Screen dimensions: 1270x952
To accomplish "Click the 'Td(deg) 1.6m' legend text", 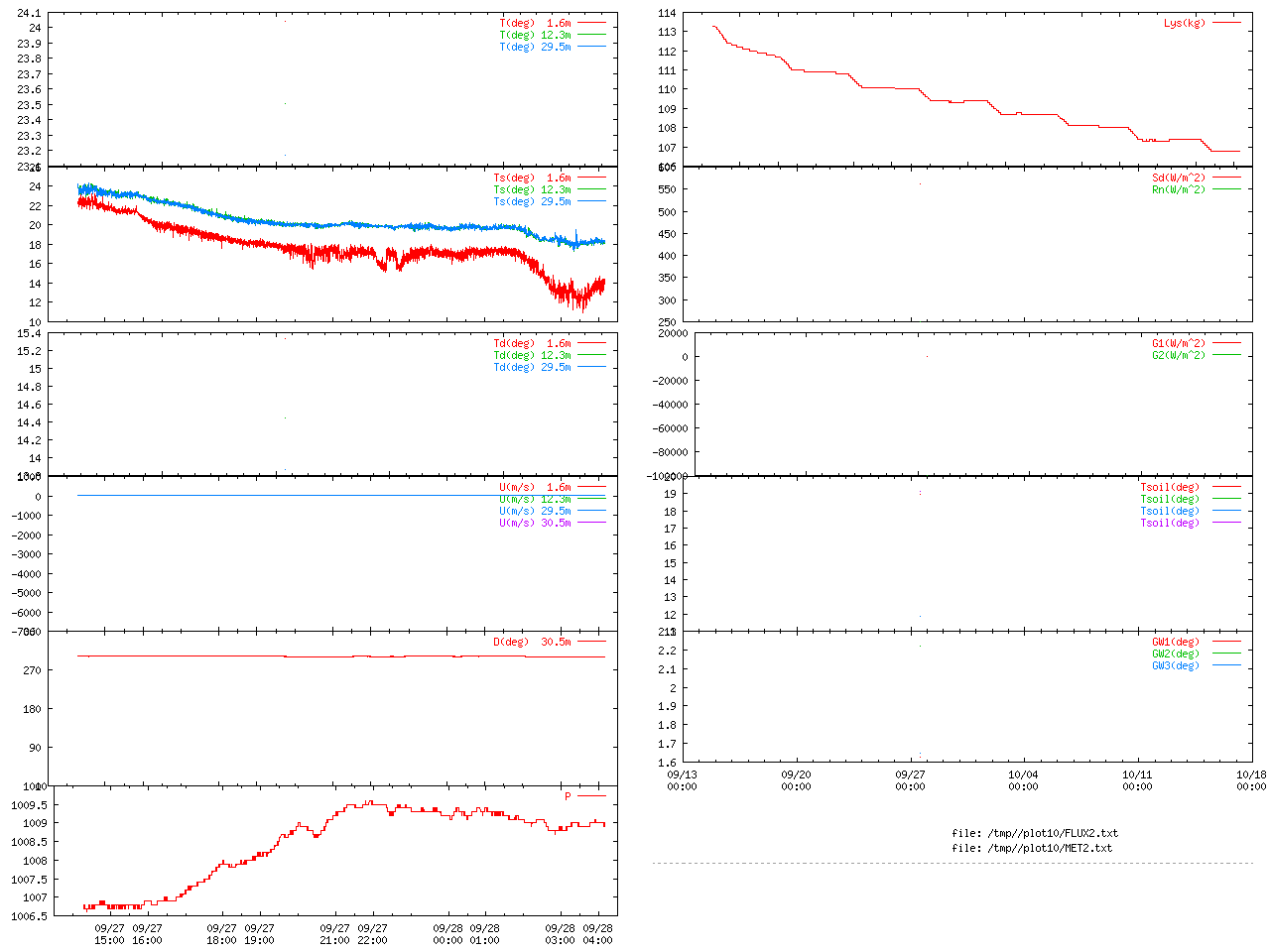I will (533, 343).
